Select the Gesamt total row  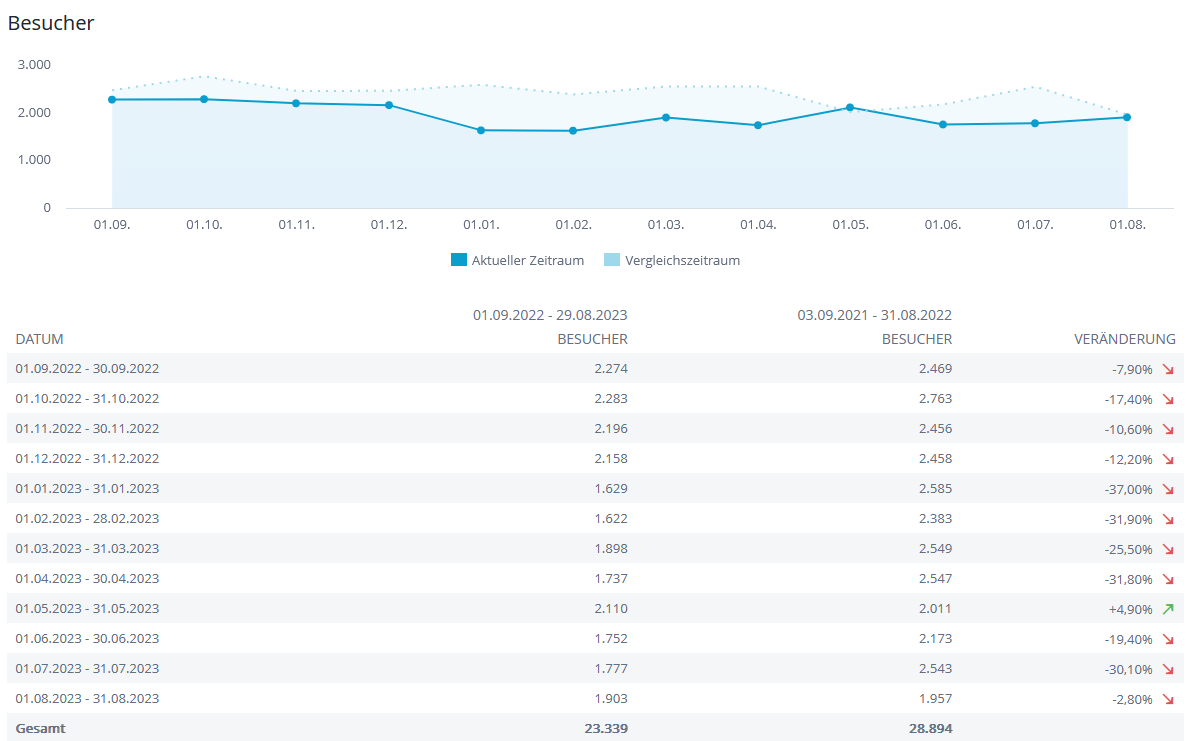[40, 729]
